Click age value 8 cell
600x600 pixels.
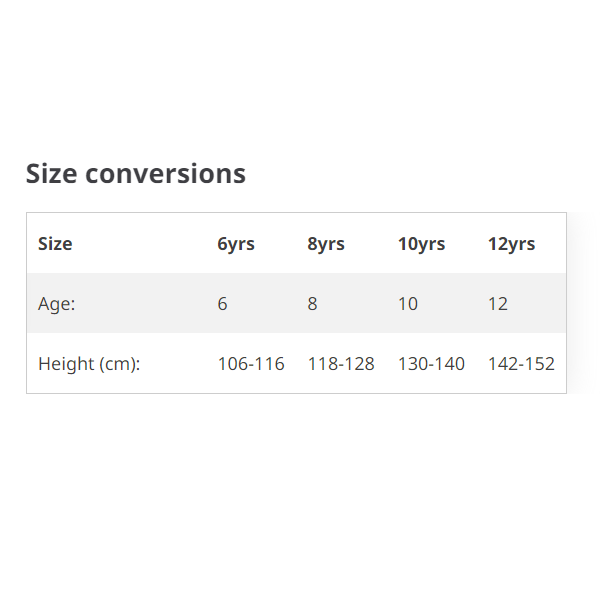click(x=312, y=303)
